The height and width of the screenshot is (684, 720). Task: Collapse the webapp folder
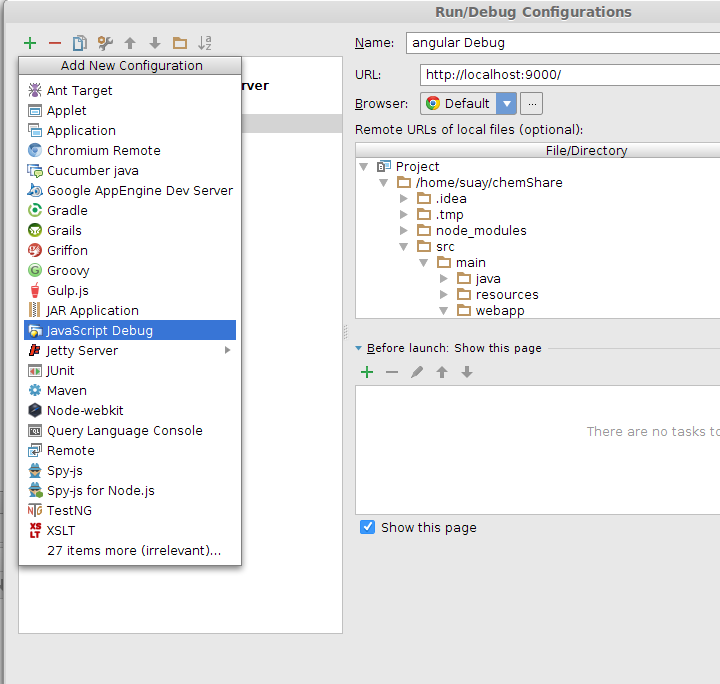(444, 311)
